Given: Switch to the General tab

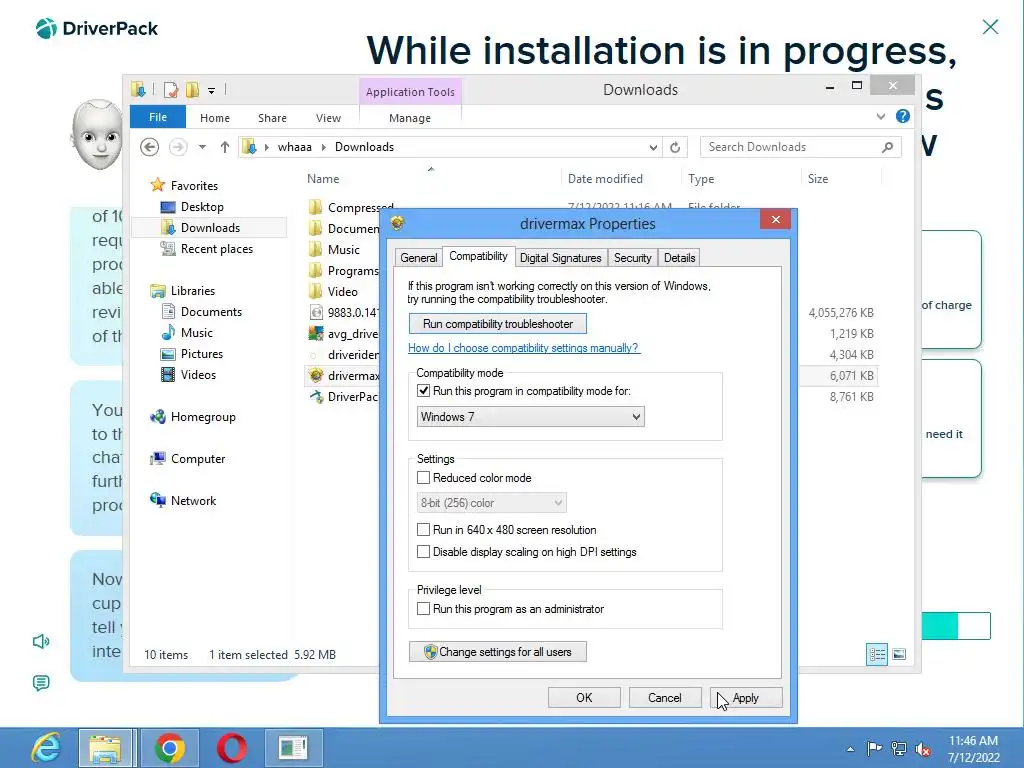Looking at the screenshot, I should point(419,258).
